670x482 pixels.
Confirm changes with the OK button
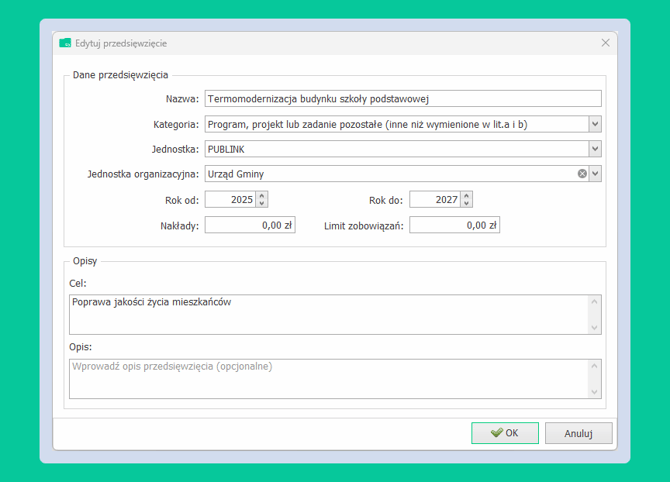coord(505,433)
